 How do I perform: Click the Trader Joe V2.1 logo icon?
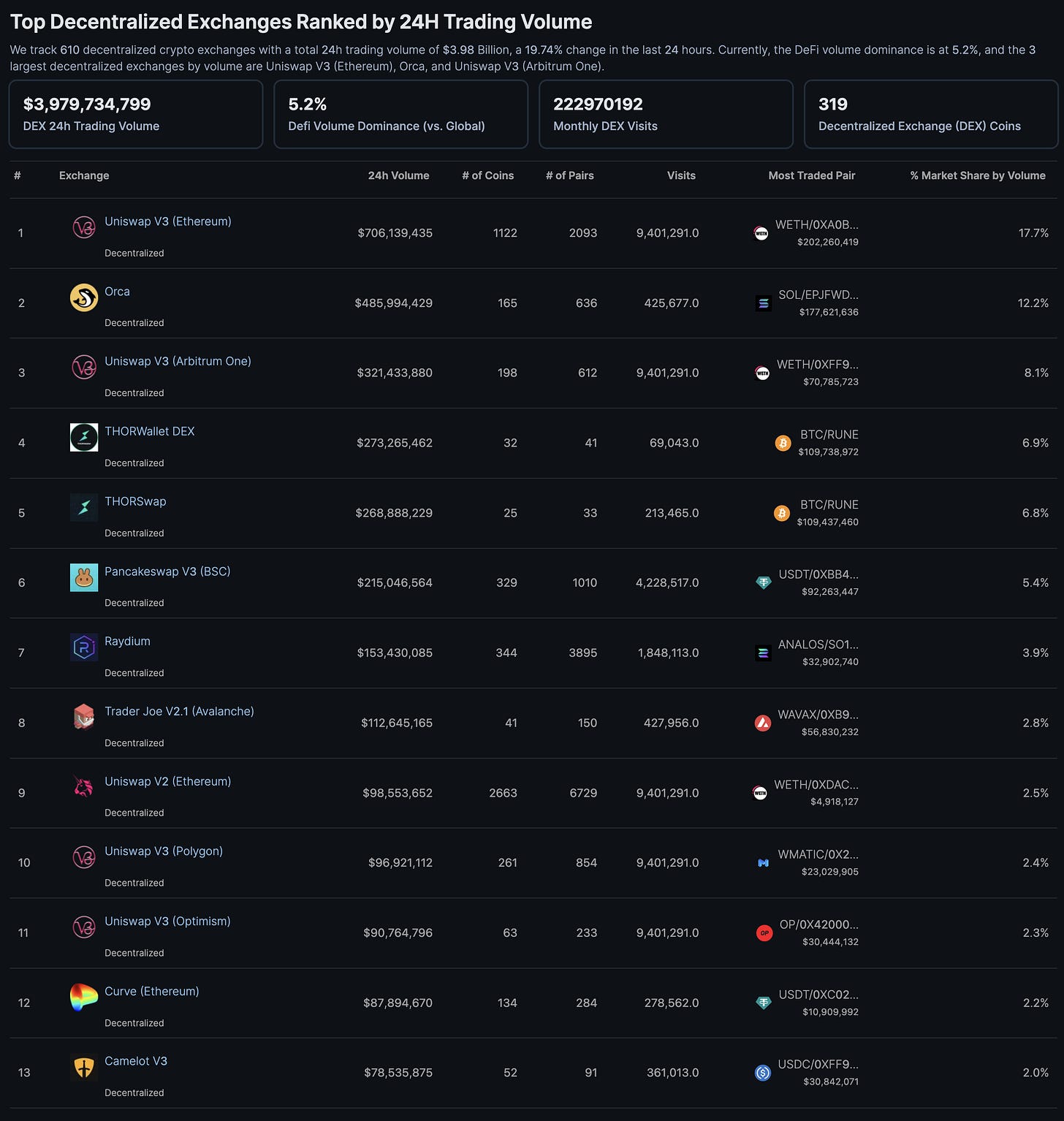click(84, 717)
